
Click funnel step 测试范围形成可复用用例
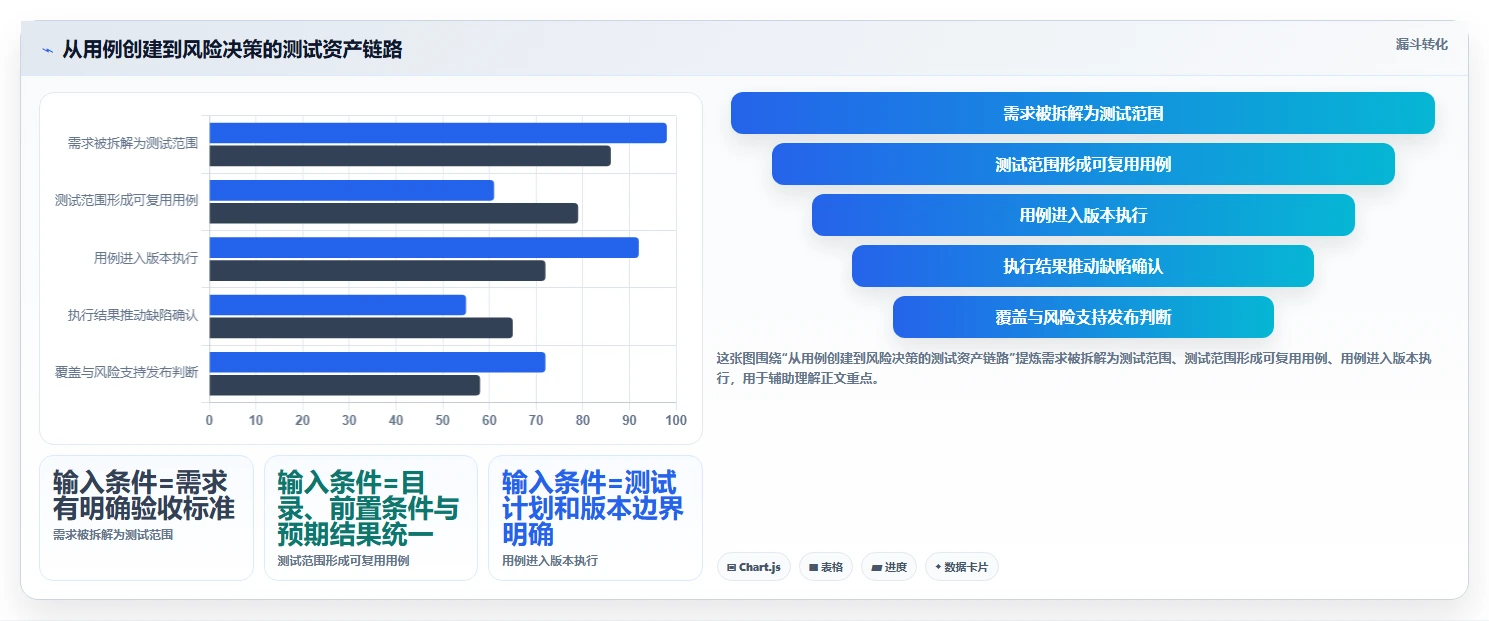1083,164
